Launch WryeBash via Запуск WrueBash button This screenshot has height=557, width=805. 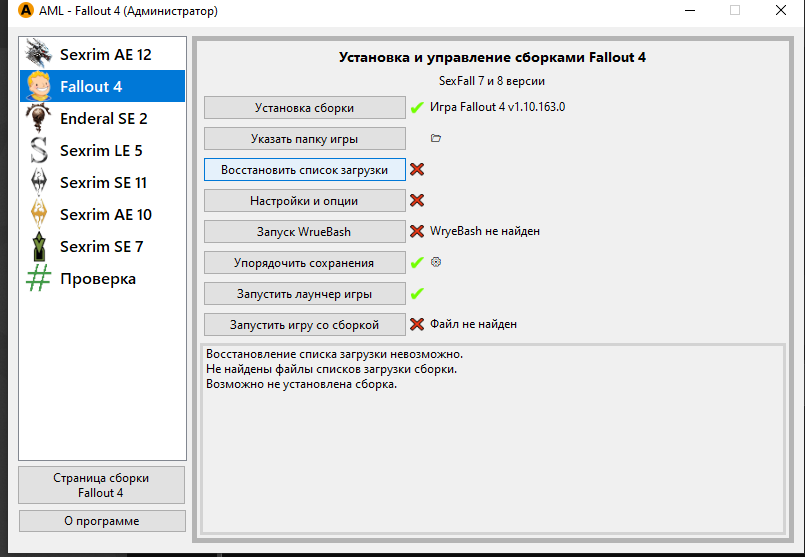[x=304, y=232]
